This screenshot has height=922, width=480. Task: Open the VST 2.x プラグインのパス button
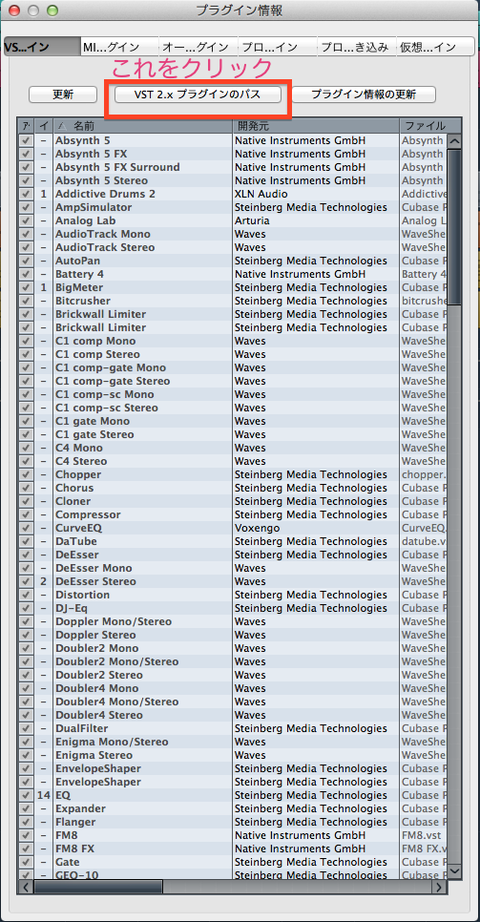pyautogui.click(x=198, y=94)
